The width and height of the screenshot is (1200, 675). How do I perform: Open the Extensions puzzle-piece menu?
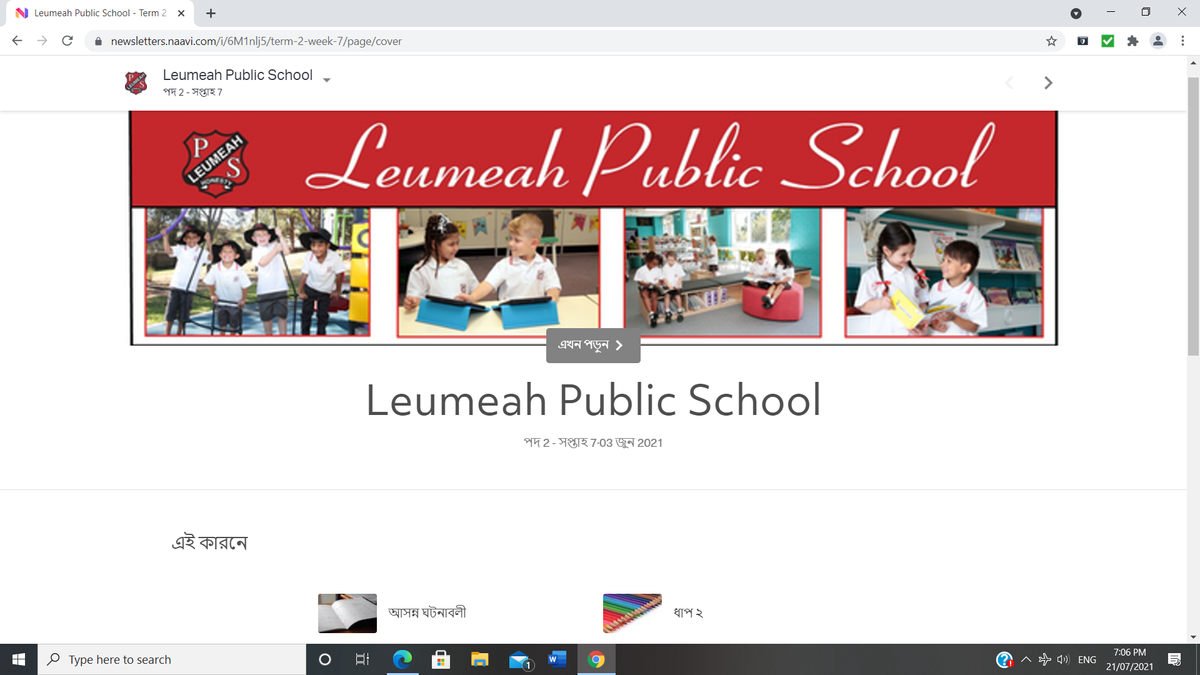click(x=1132, y=41)
